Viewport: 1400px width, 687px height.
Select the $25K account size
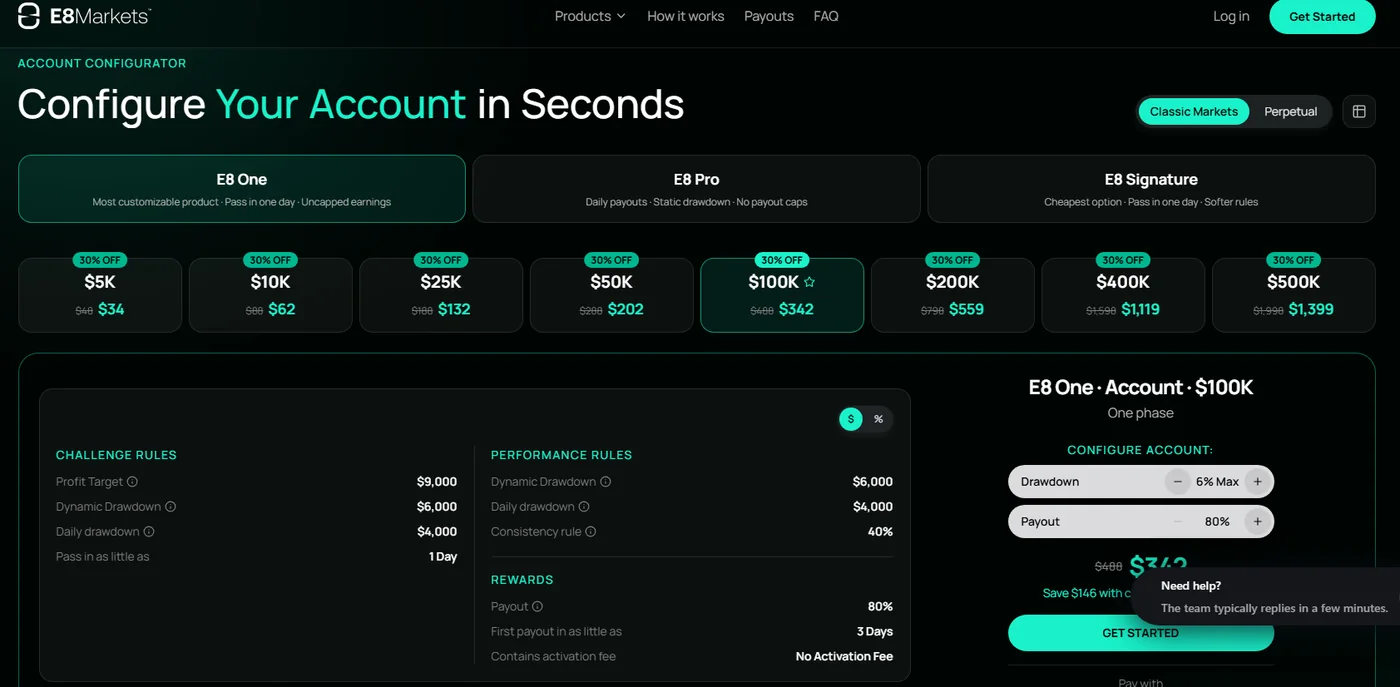coord(441,295)
